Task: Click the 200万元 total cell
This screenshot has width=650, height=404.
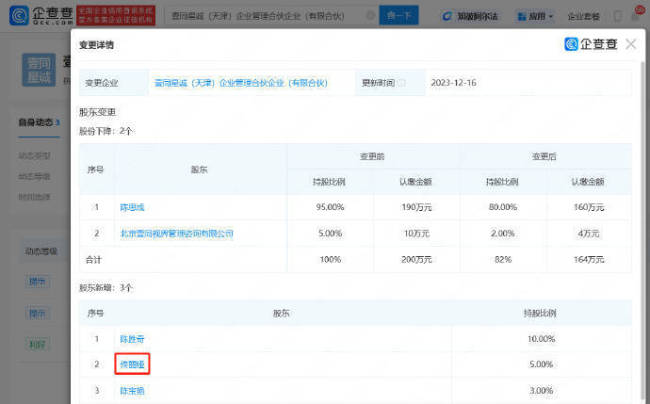Action: click(416, 260)
